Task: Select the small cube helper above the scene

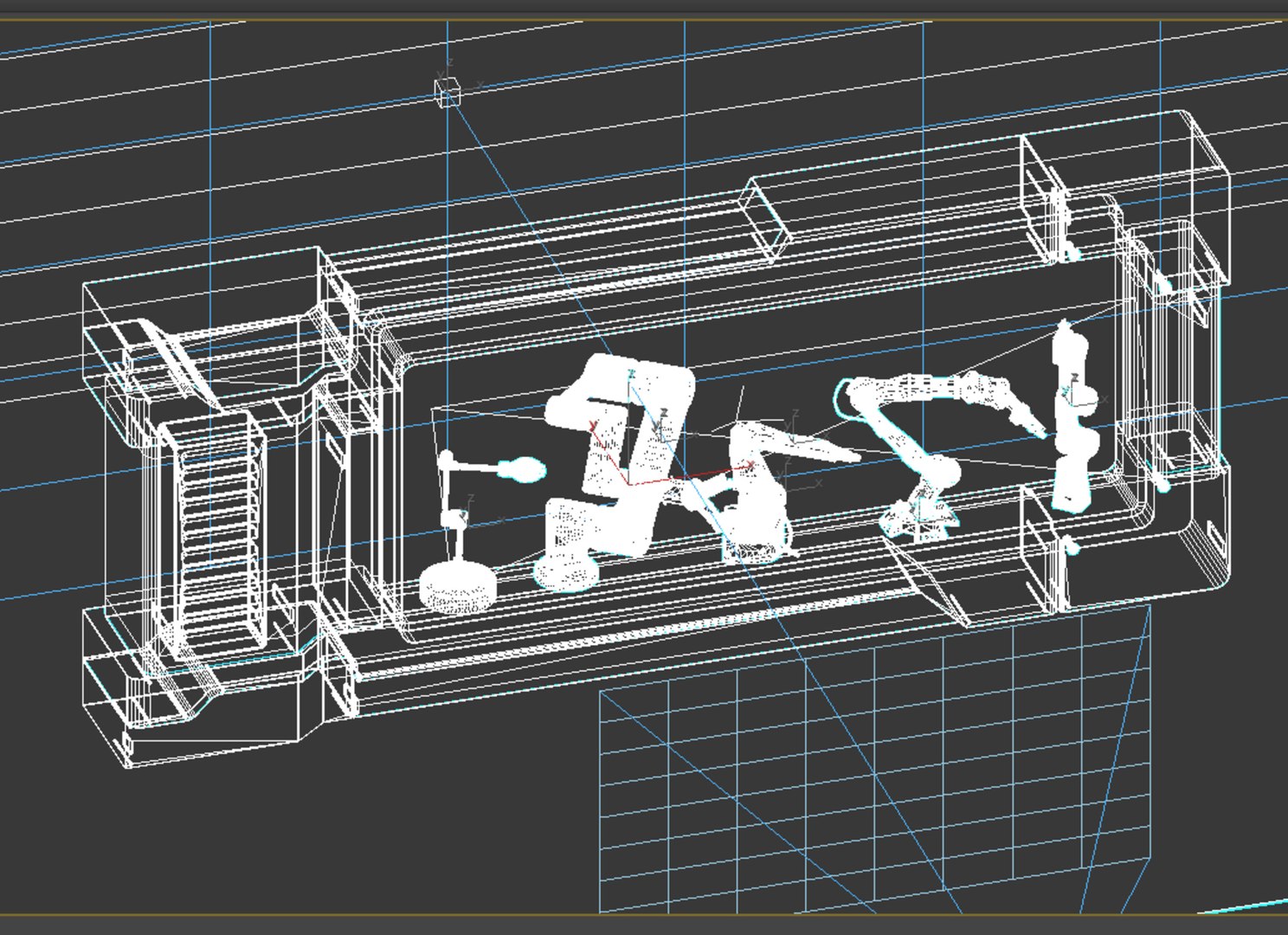Action: tap(448, 91)
